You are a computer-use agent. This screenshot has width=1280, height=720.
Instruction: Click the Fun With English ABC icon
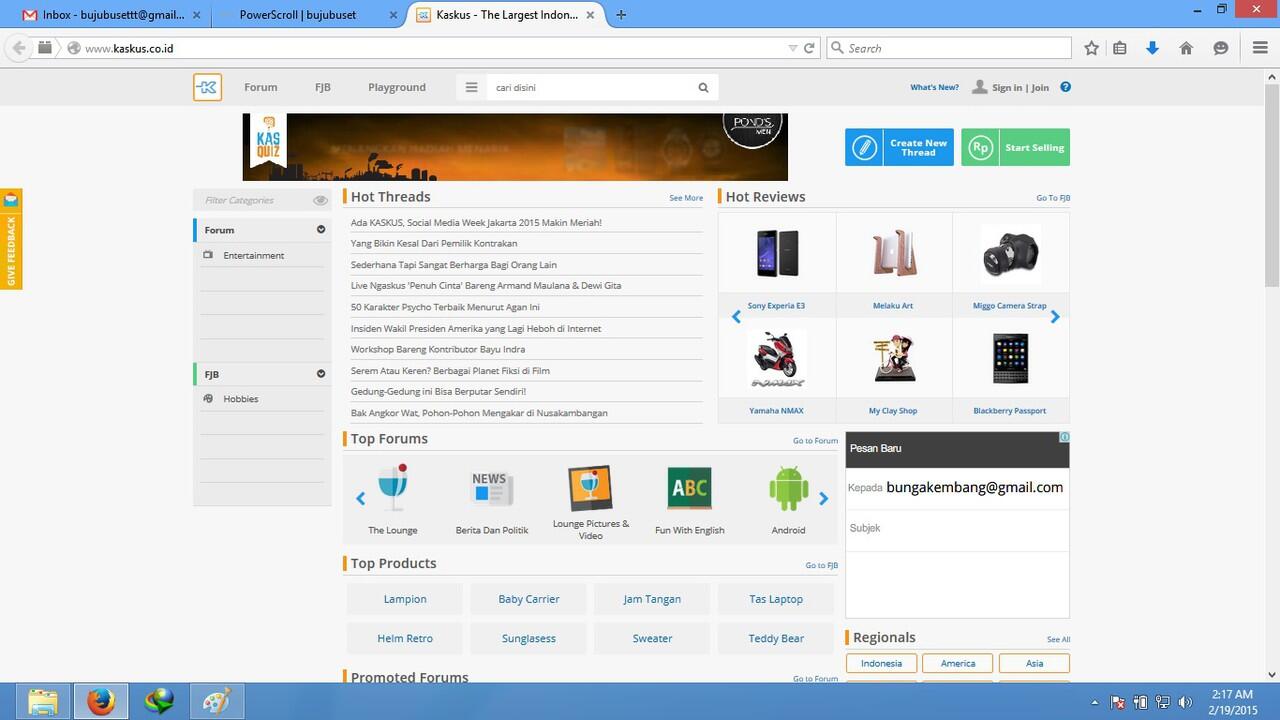click(x=689, y=488)
